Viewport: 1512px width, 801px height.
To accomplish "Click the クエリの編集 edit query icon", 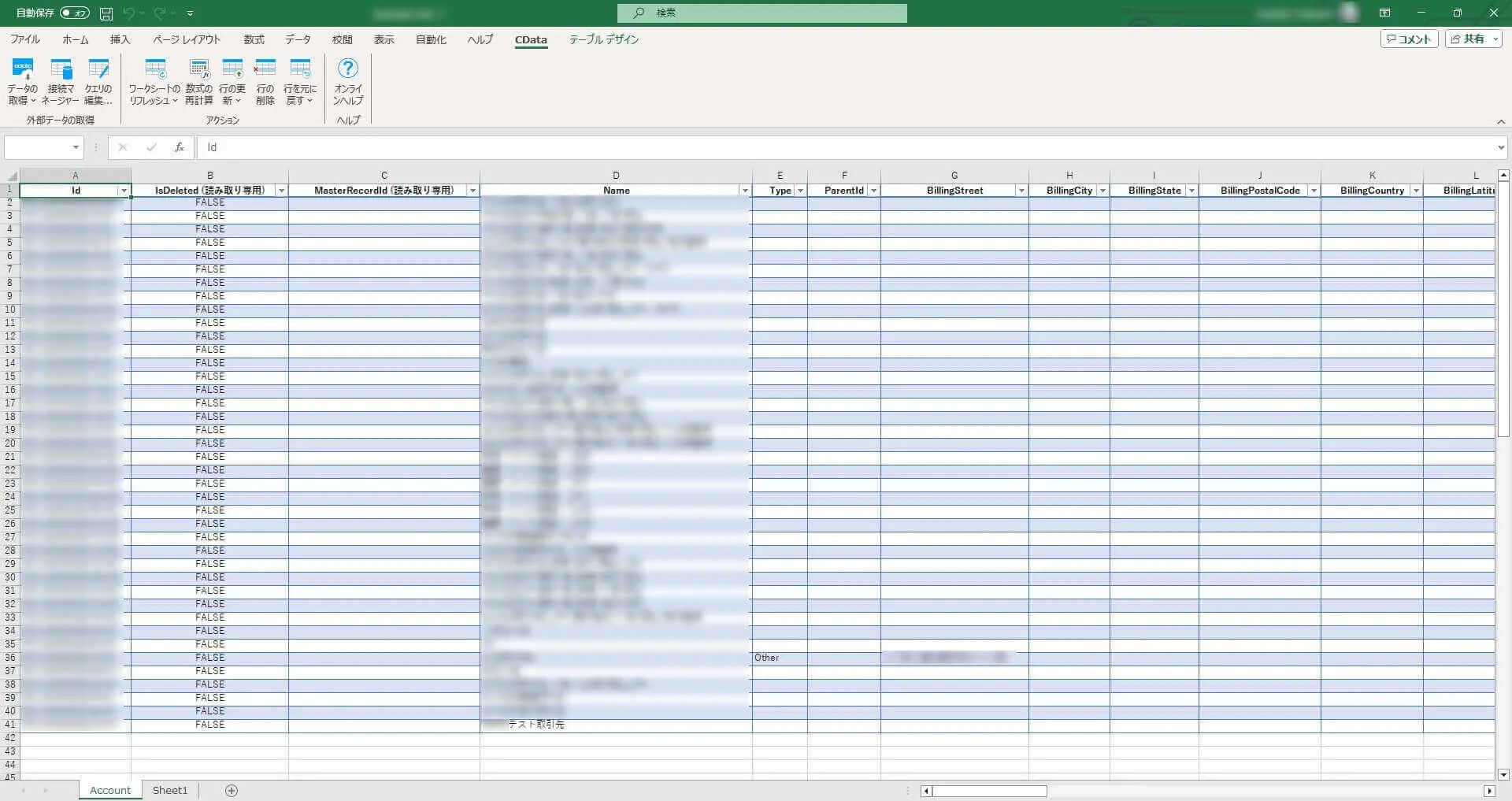I will (98, 81).
